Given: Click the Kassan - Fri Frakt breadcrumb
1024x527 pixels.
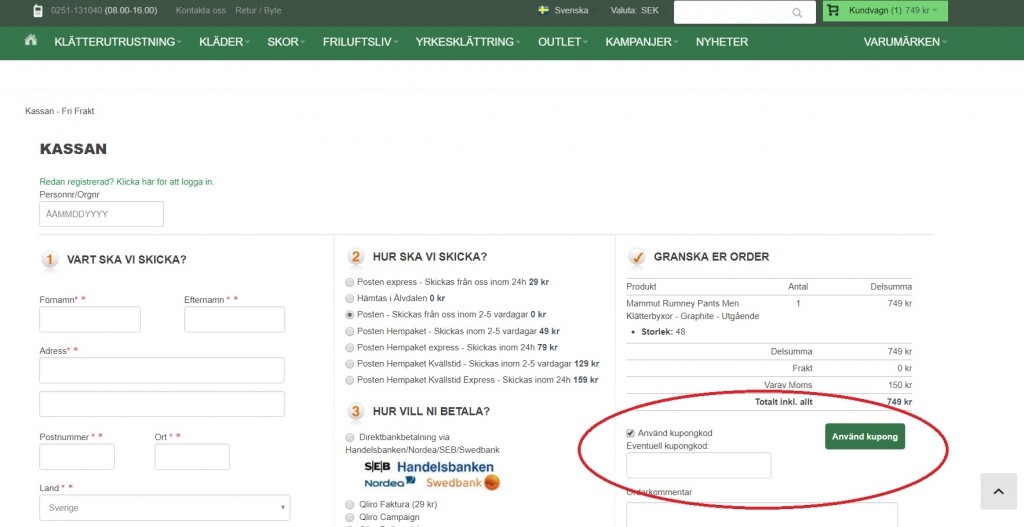Looking at the screenshot, I should click(59, 111).
